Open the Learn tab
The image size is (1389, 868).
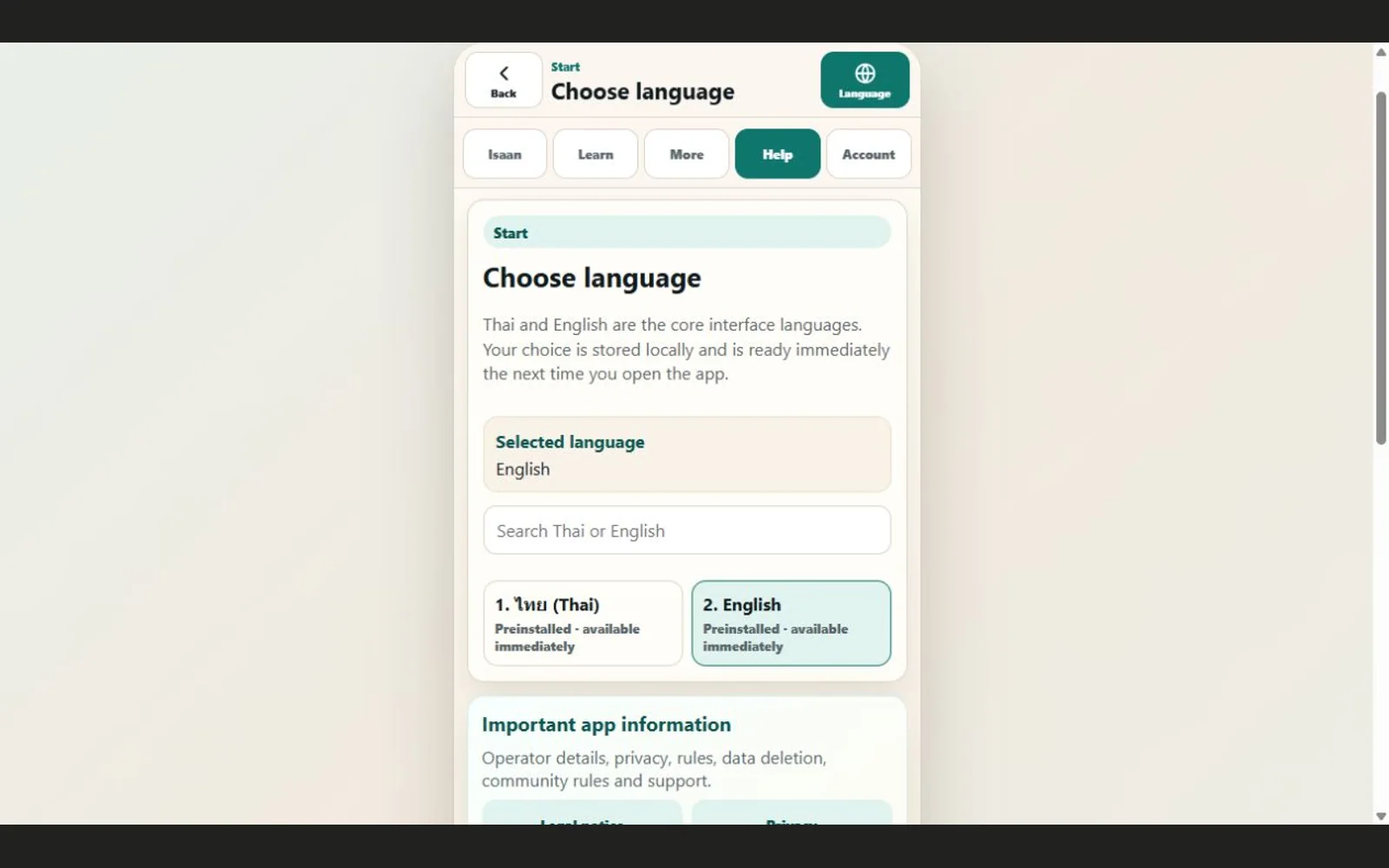[x=596, y=155]
